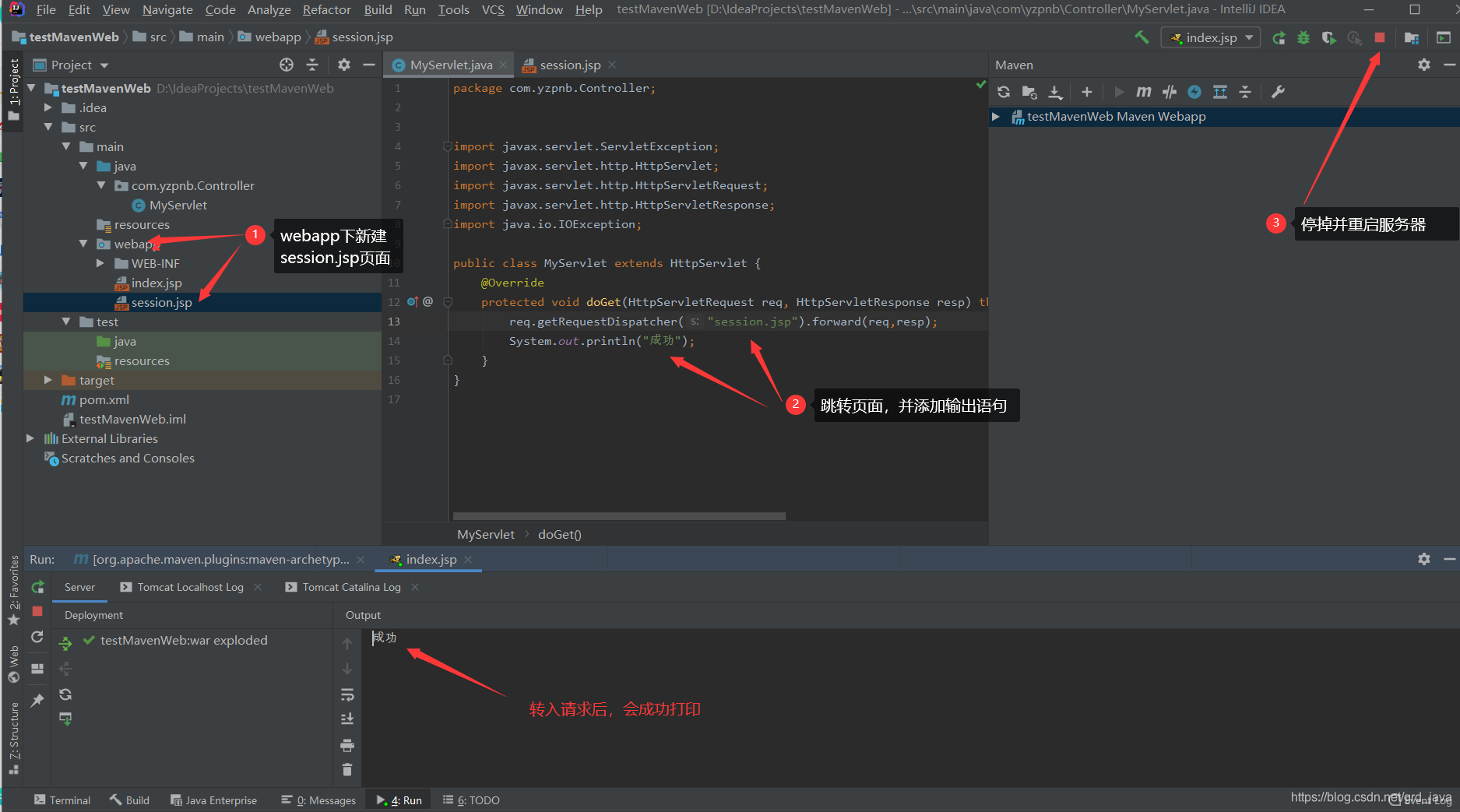Switch to the Tomcat Catalina Log tab
This screenshot has width=1460, height=812.
(351, 587)
